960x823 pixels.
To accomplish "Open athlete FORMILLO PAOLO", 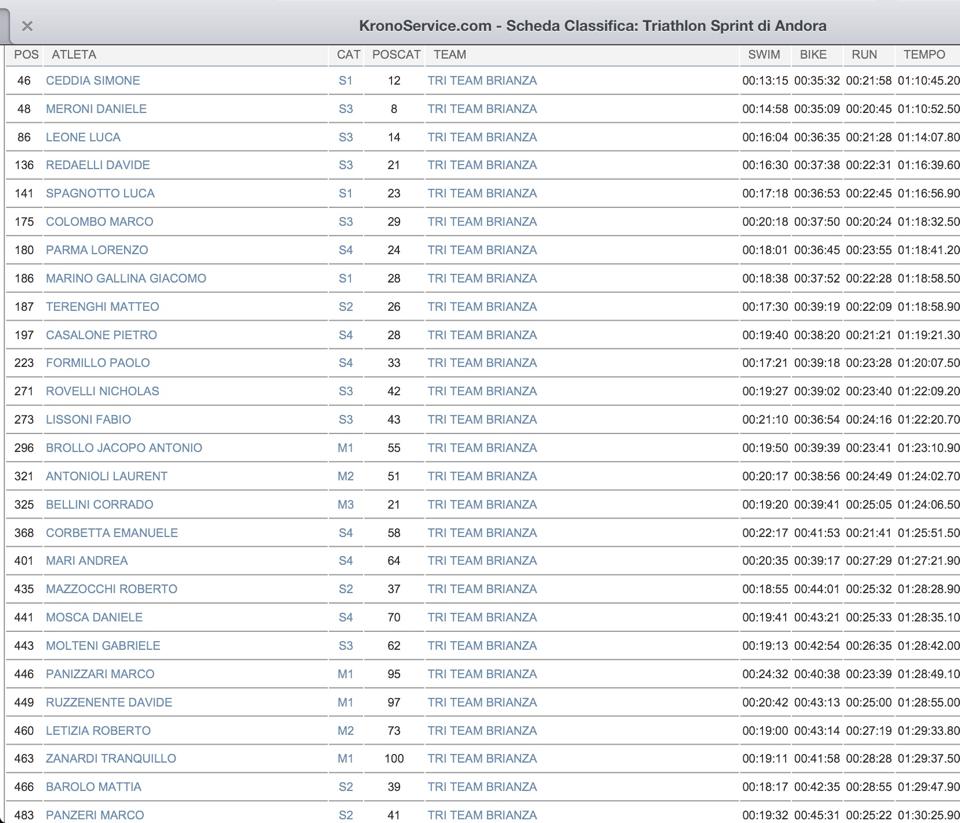I will (98, 363).
